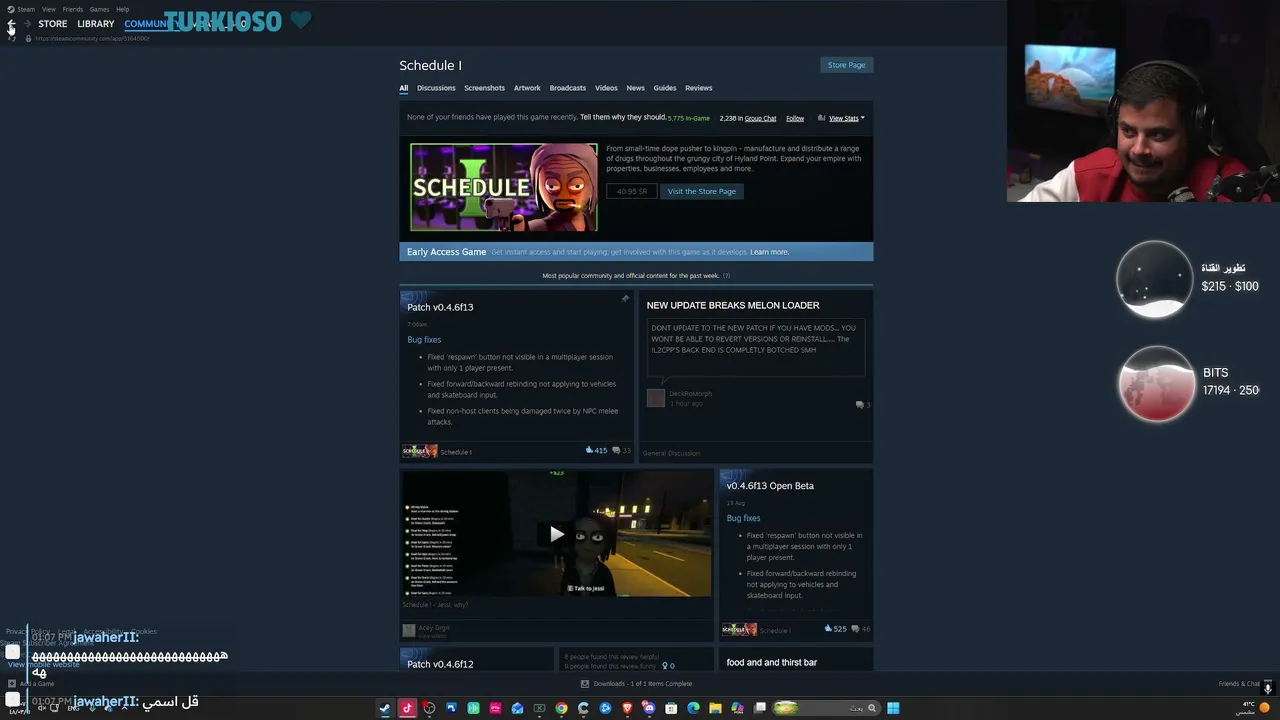Click the DeckRioMorph user avatar
Viewport: 1280px width, 720px height.
click(656, 398)
